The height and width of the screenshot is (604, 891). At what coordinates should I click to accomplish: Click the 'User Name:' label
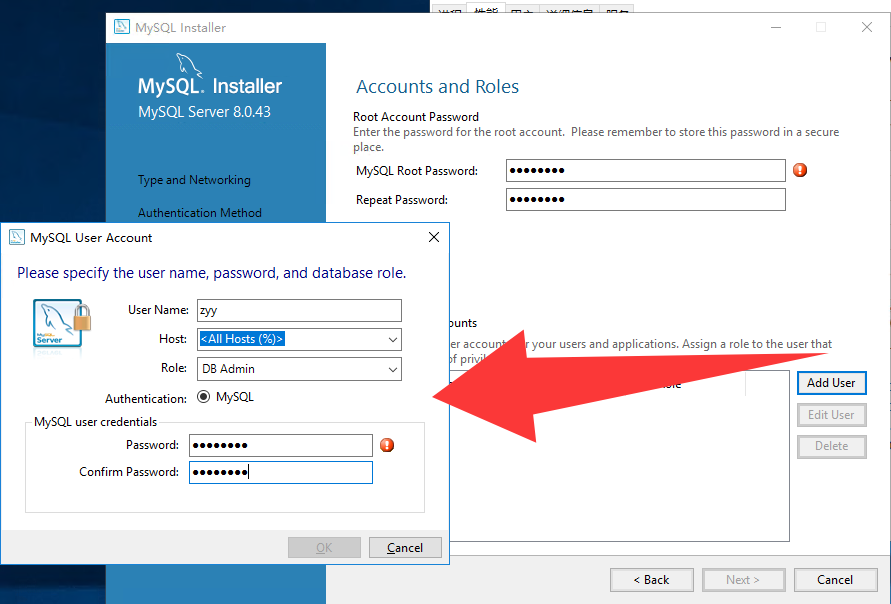point(159,310)
